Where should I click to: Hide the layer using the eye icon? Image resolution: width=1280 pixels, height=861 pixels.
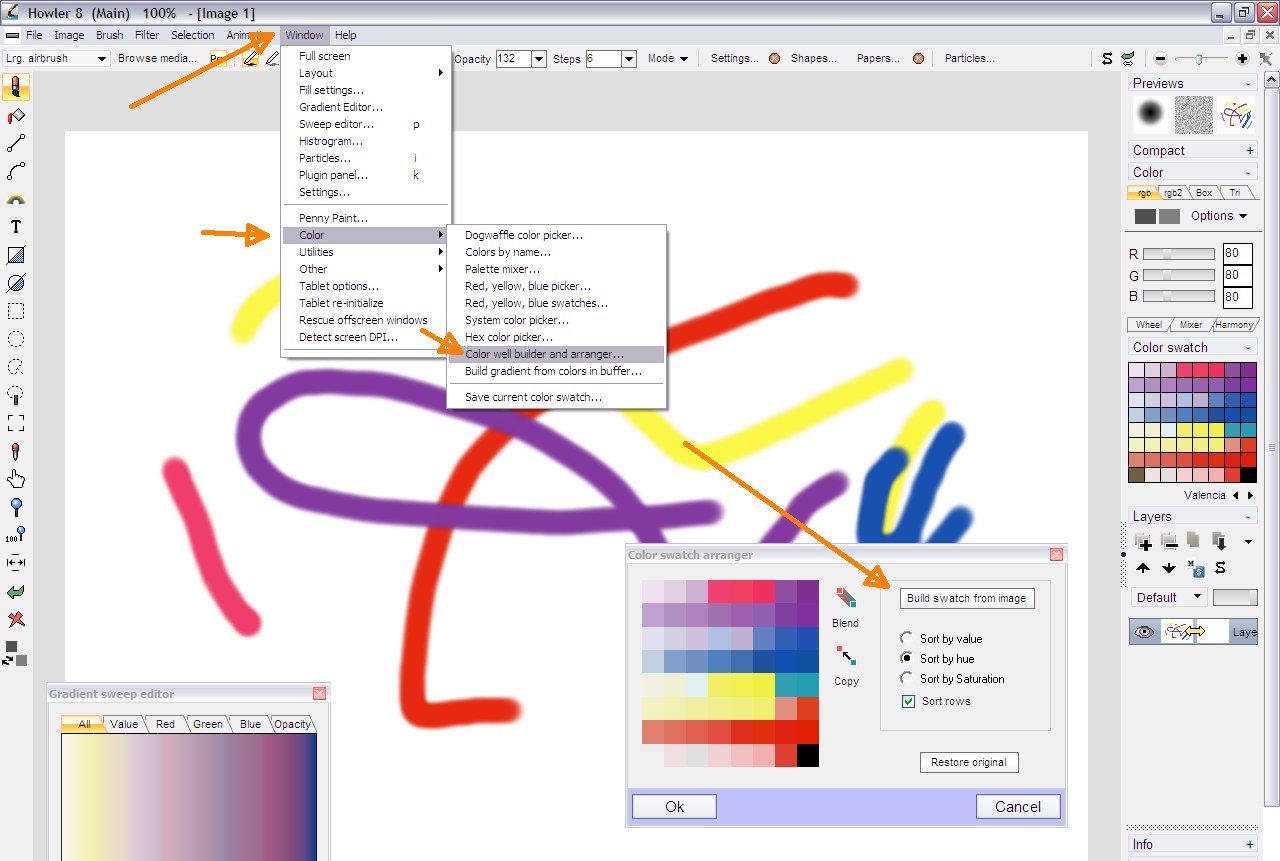coord(1145,631)
